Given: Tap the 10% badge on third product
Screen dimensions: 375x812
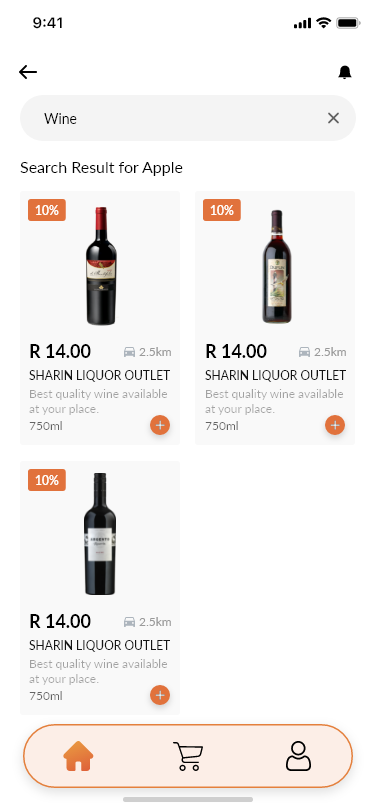Looking at the screenshot, I should click(47, 480).
